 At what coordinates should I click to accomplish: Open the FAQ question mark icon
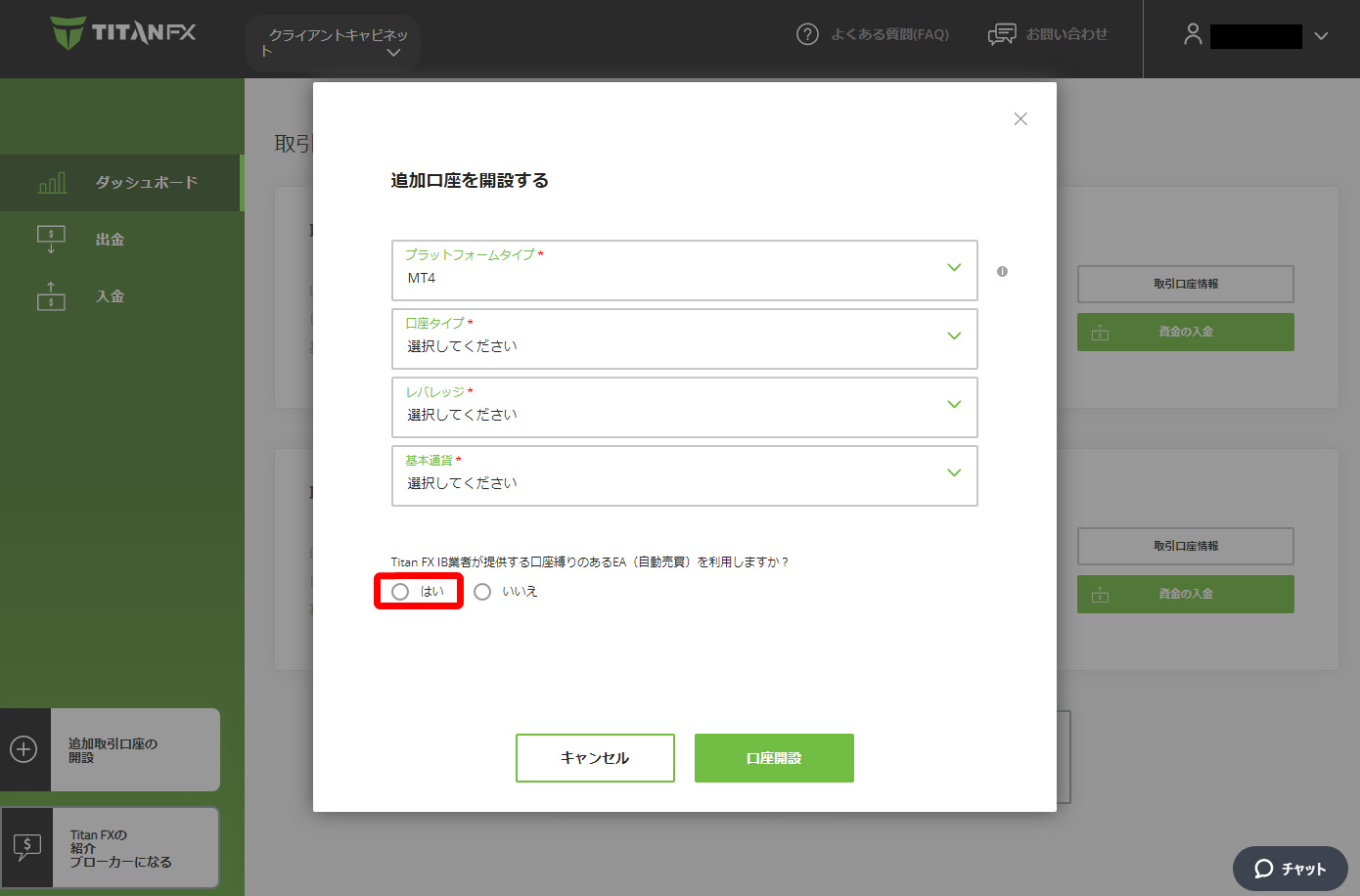tap(807, 34)
